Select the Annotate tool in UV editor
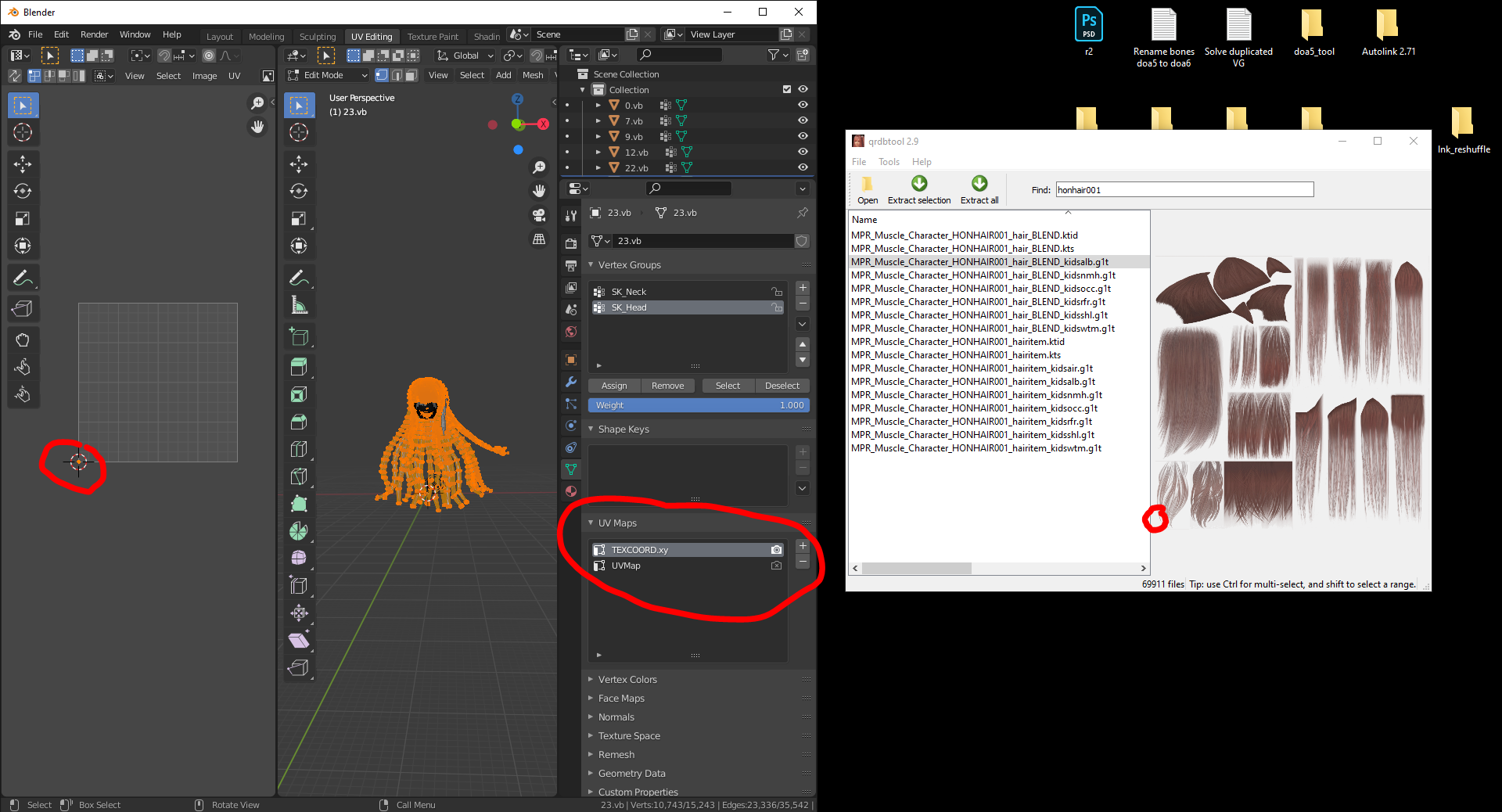 [x=23, y=278]
